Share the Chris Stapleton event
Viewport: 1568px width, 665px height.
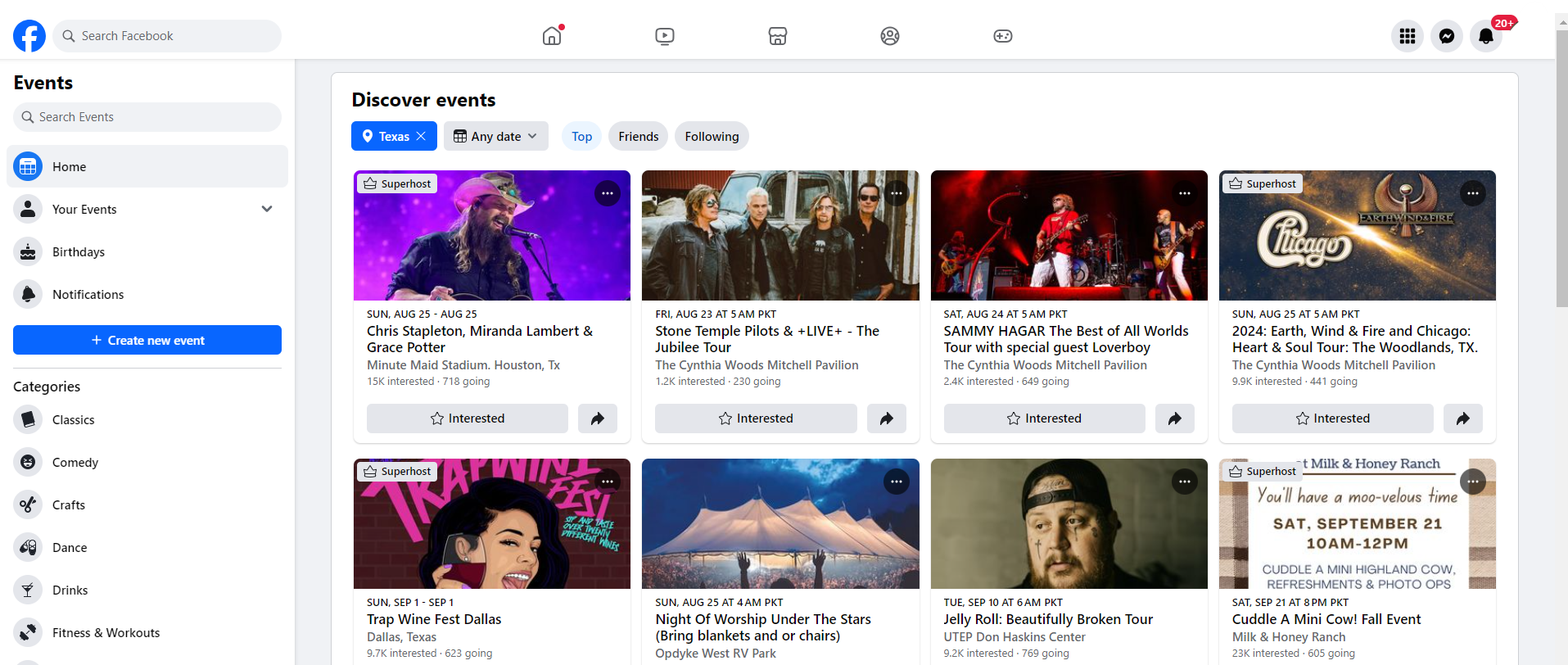click(598, 418)
